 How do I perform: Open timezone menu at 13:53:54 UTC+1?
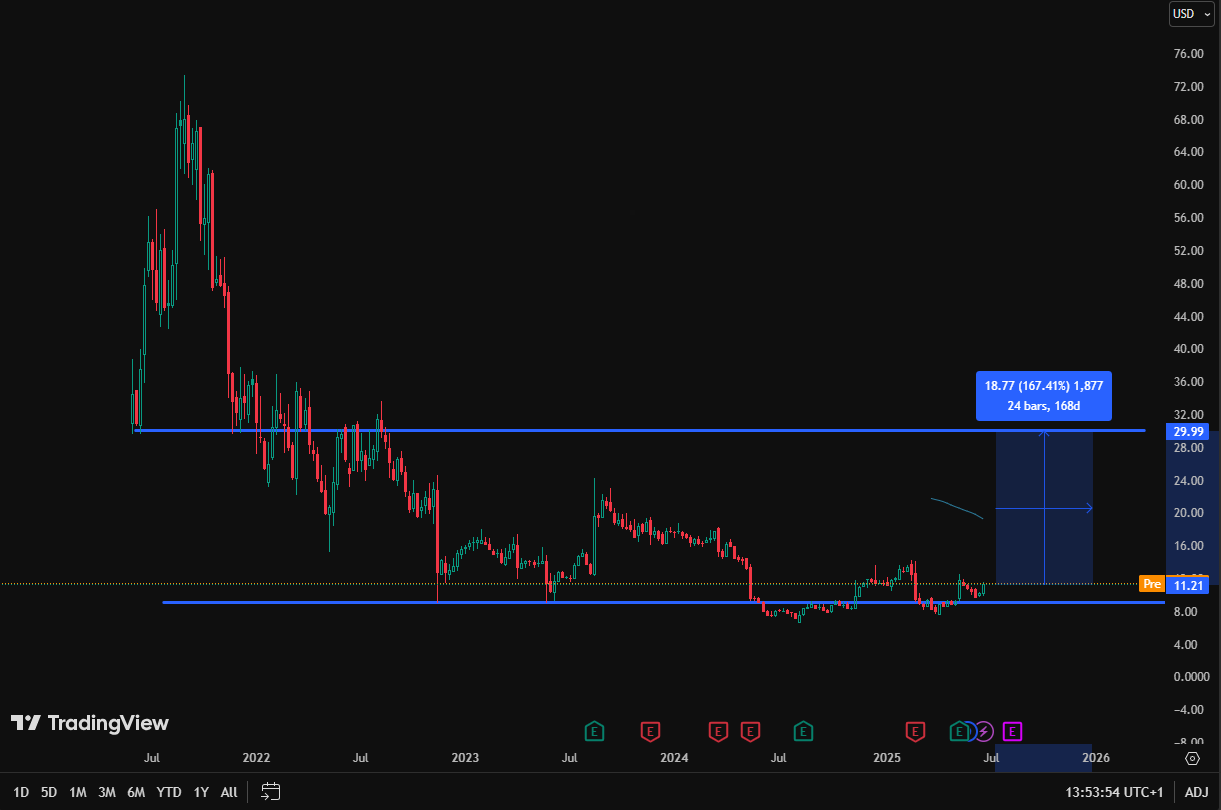click(1114, 792)
